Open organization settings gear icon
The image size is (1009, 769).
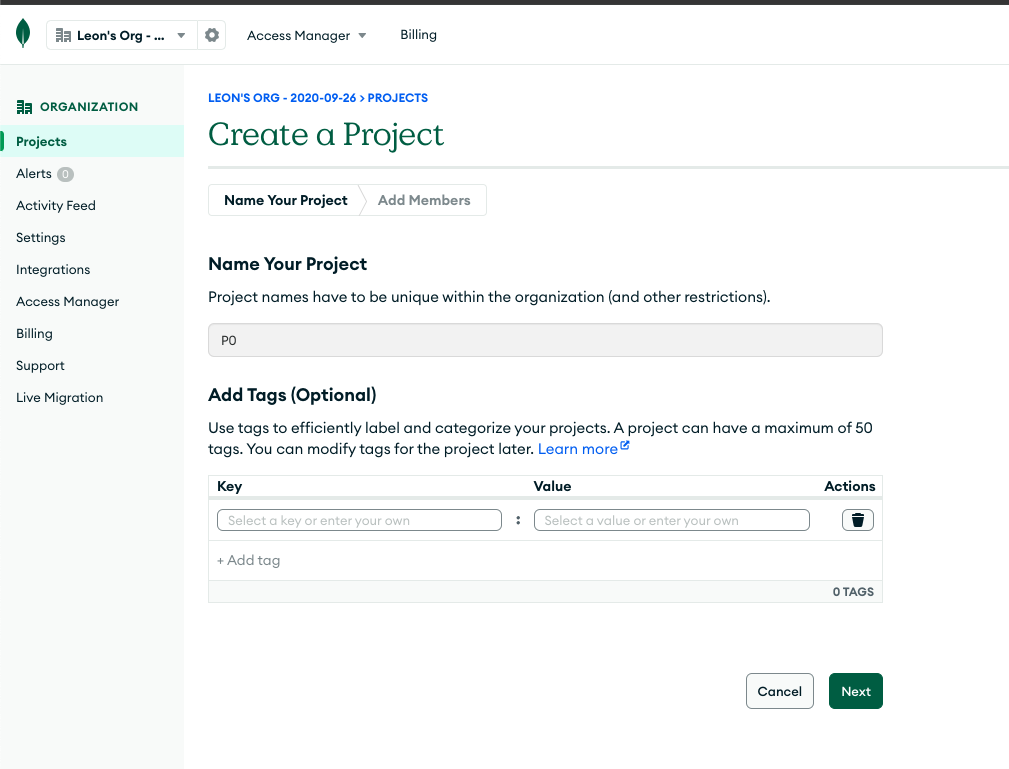pyautogui.click(x=212, y=35)
